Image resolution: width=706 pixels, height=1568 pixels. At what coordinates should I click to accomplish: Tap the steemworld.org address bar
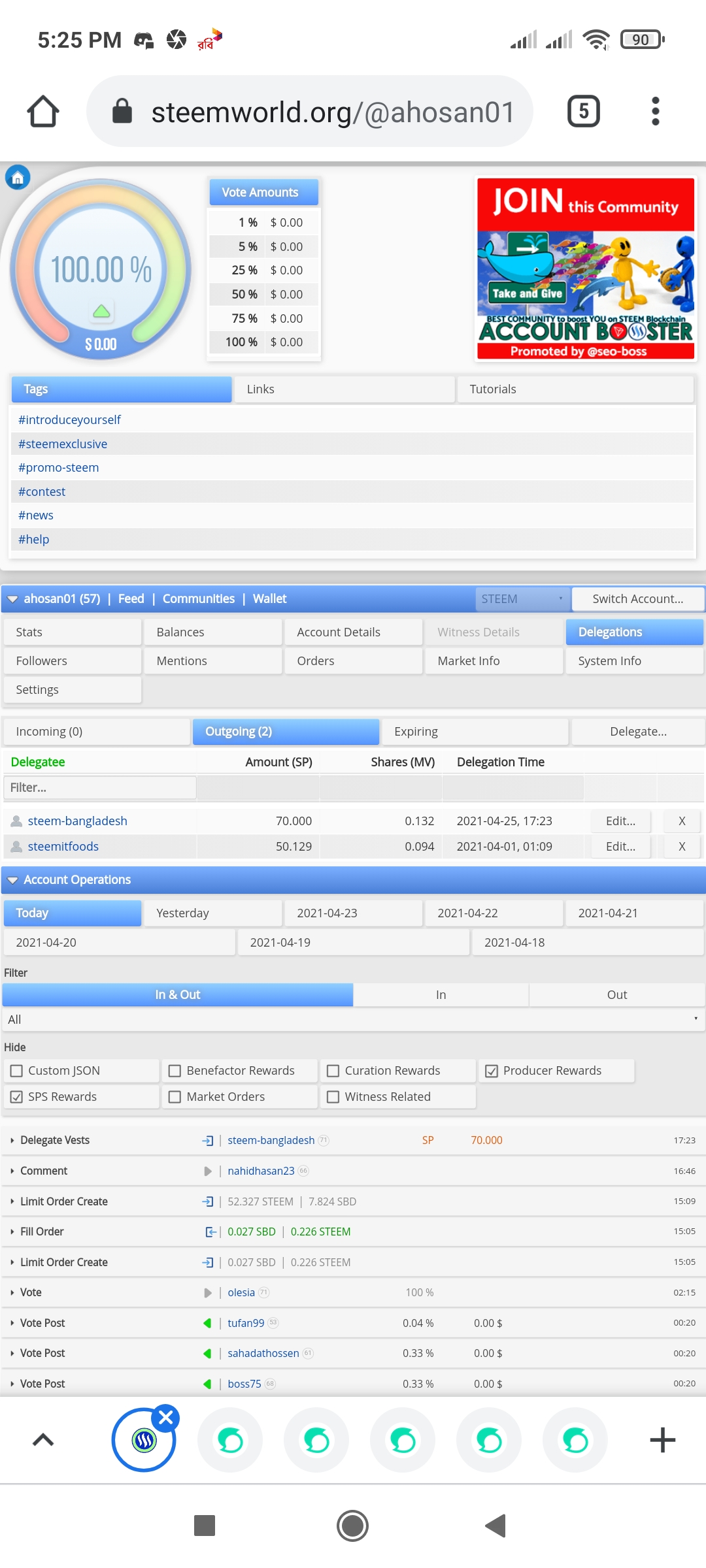click(x=310, y=111)
